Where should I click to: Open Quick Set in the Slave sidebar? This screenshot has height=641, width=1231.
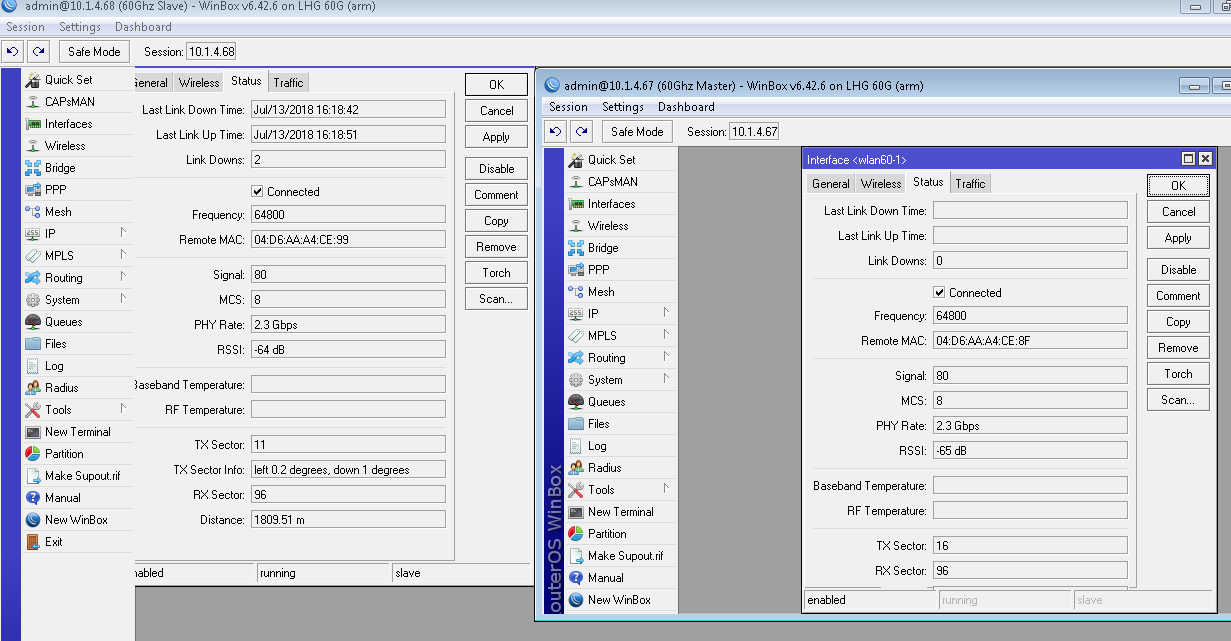tap(68, 80)
